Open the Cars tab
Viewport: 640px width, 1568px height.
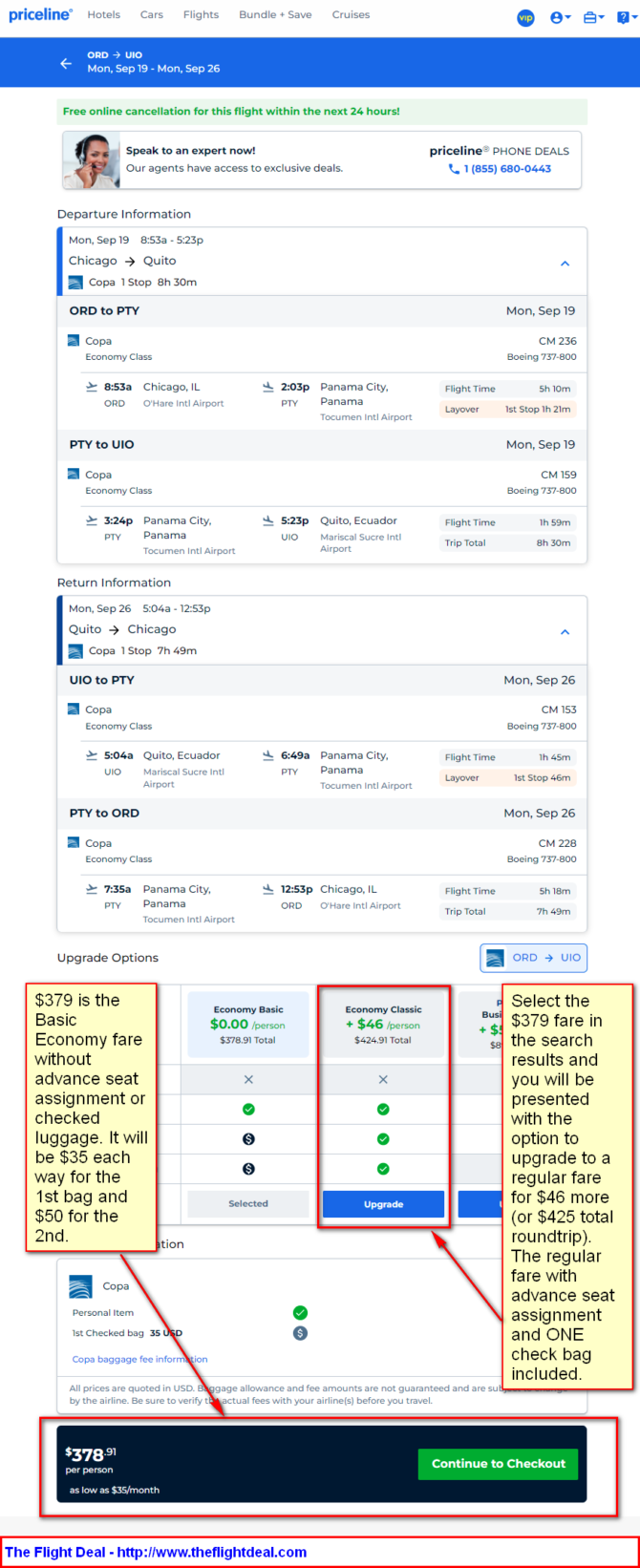(x=151, y=15)
